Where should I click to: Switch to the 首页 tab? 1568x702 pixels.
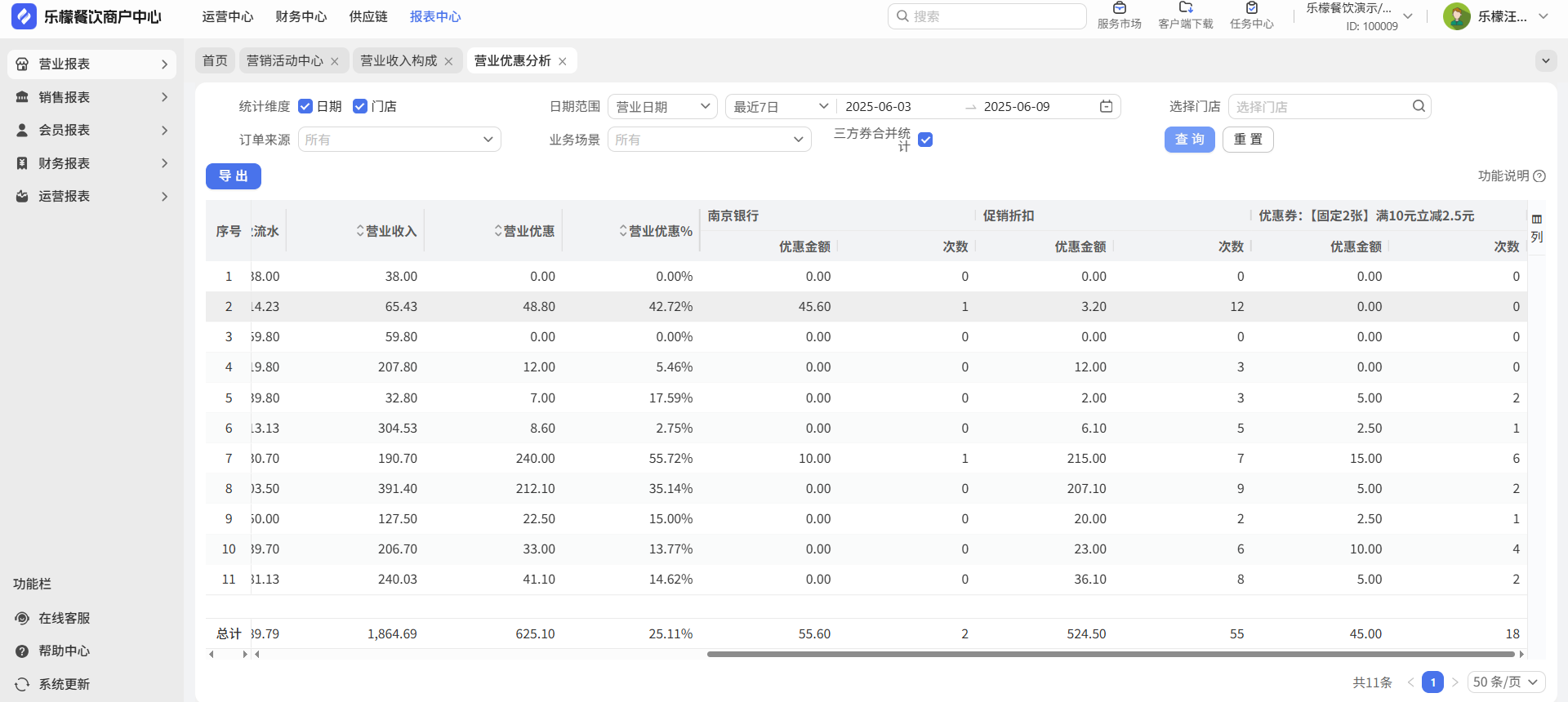[215, 60]
